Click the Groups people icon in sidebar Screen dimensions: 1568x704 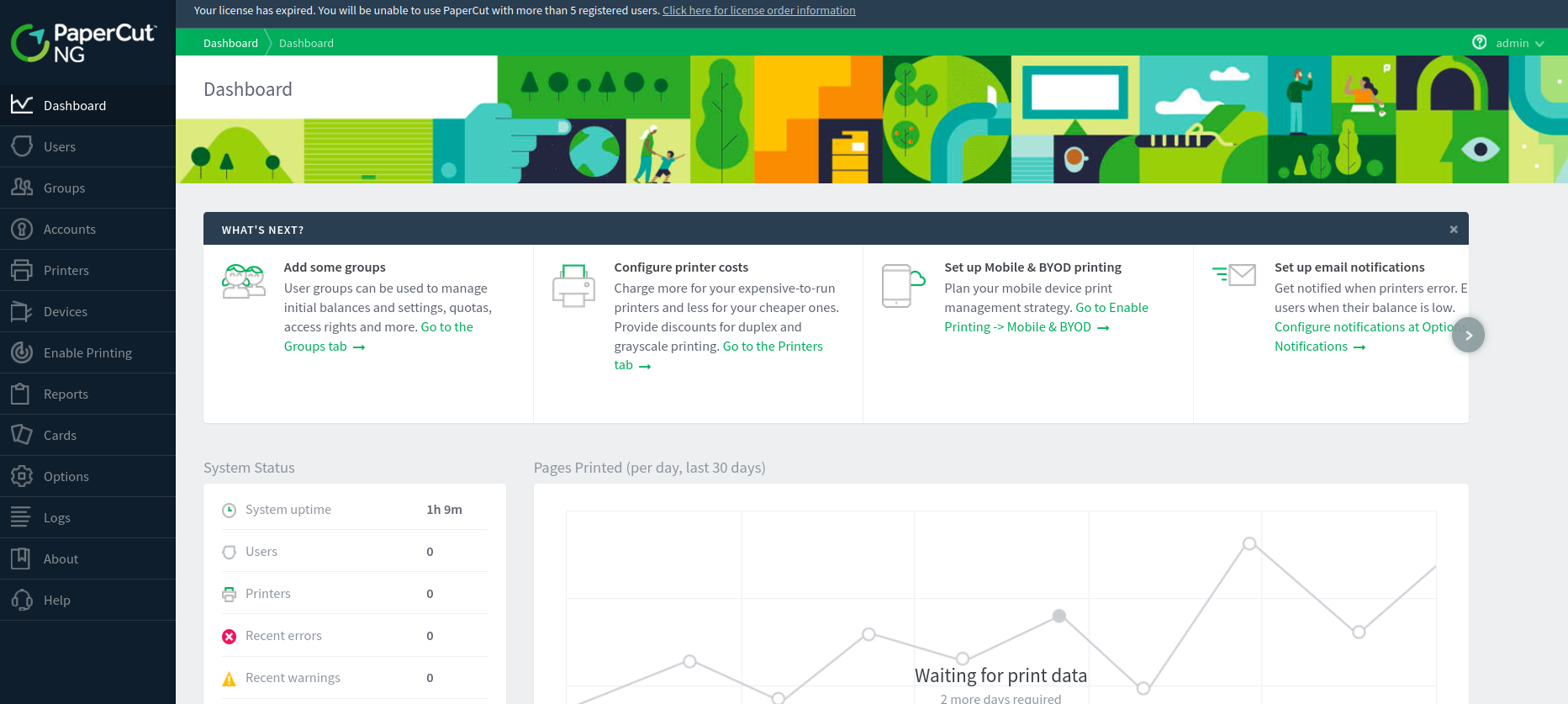(x=22, y=187)
